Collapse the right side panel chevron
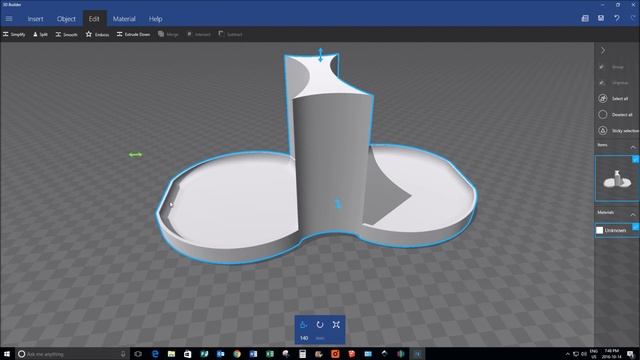 (x=603, y=51)
